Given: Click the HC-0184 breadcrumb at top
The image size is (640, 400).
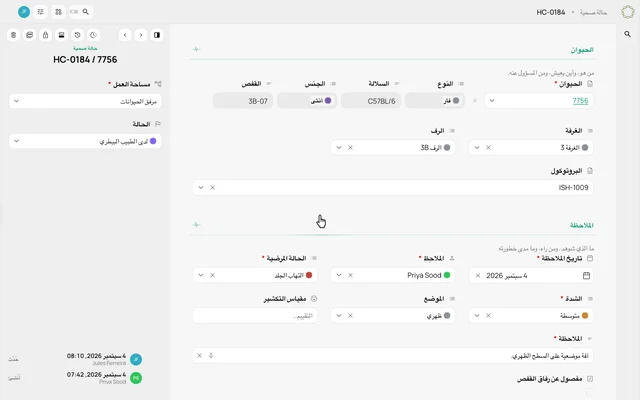Looking at the screenshot, I should (x=551, y=13).
